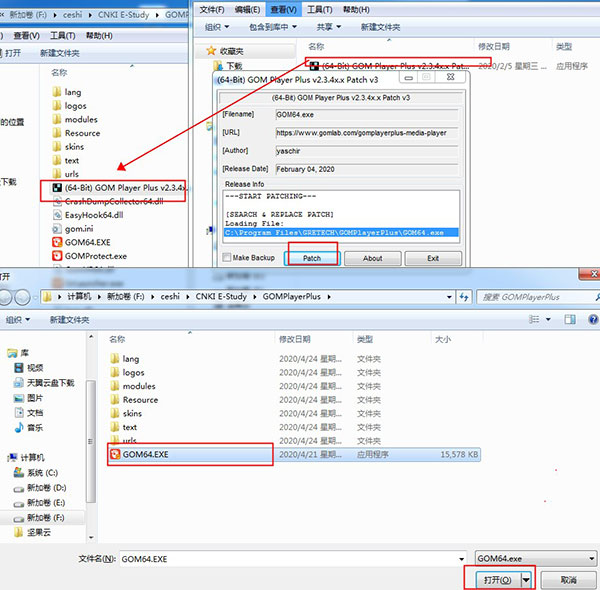Select 新加卷 (F:) drive in sidebar
The image size is (600, 590).
click(39, 518)
